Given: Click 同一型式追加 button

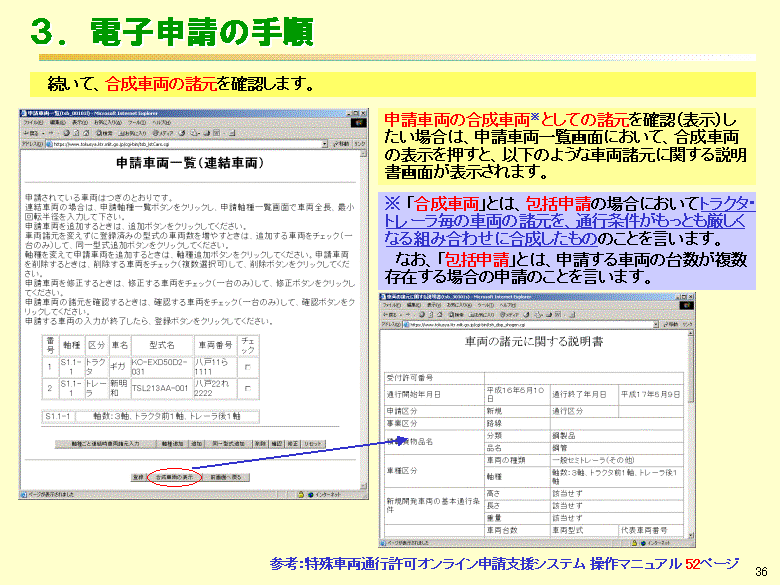Looking at the screenshot, I should tap(229, 444).
